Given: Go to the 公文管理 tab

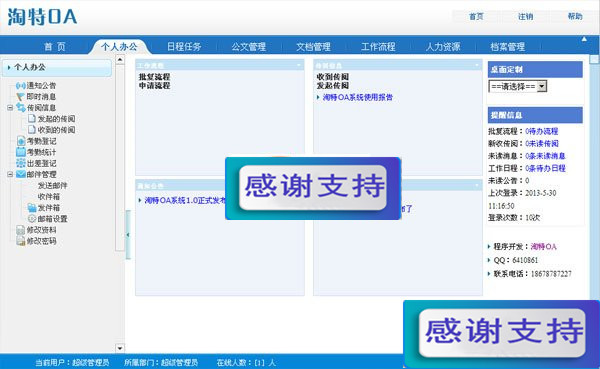Looking at the screenshot, I should [248, 47].
